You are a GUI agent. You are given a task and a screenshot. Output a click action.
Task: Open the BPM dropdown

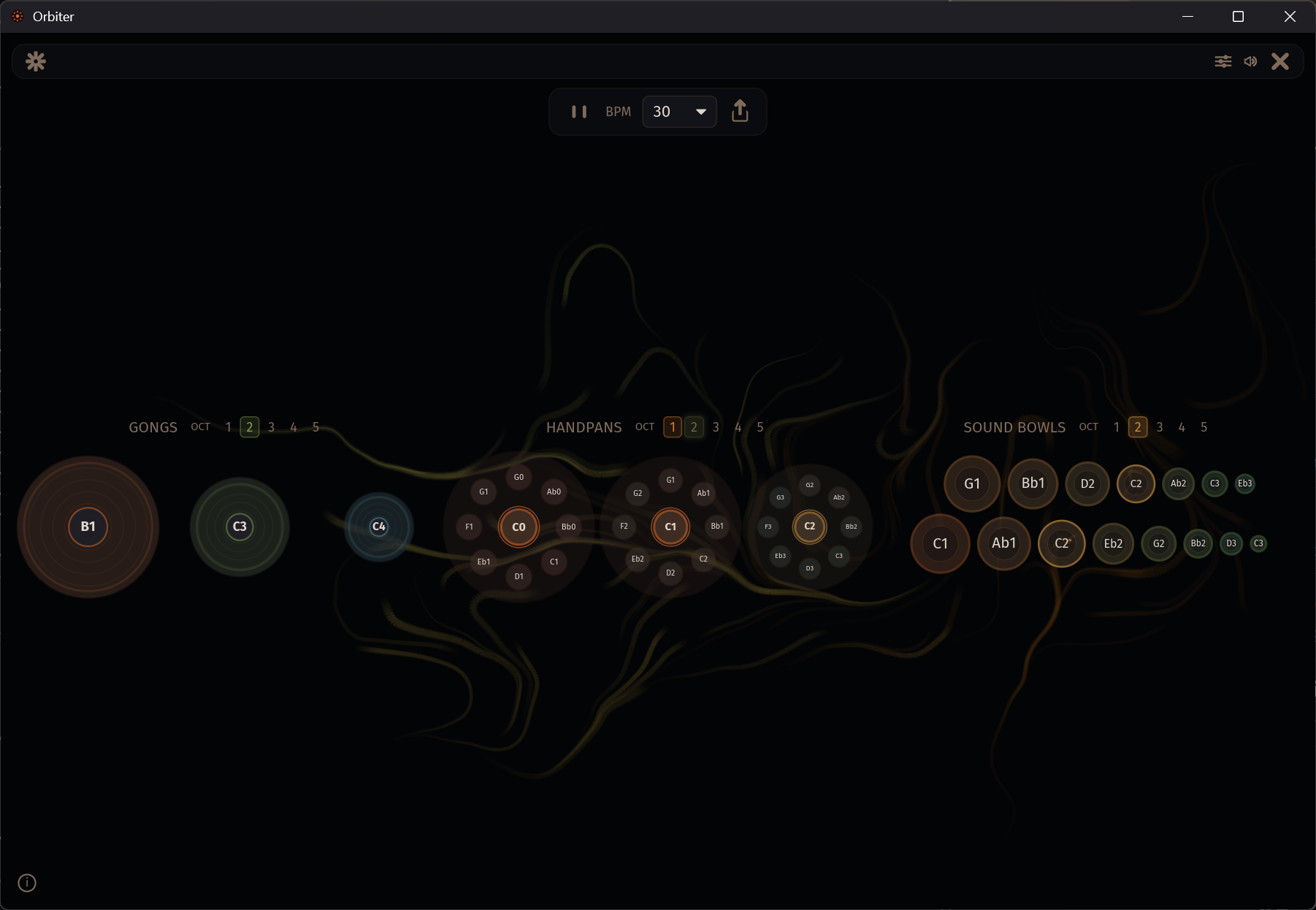click(700, 112)
